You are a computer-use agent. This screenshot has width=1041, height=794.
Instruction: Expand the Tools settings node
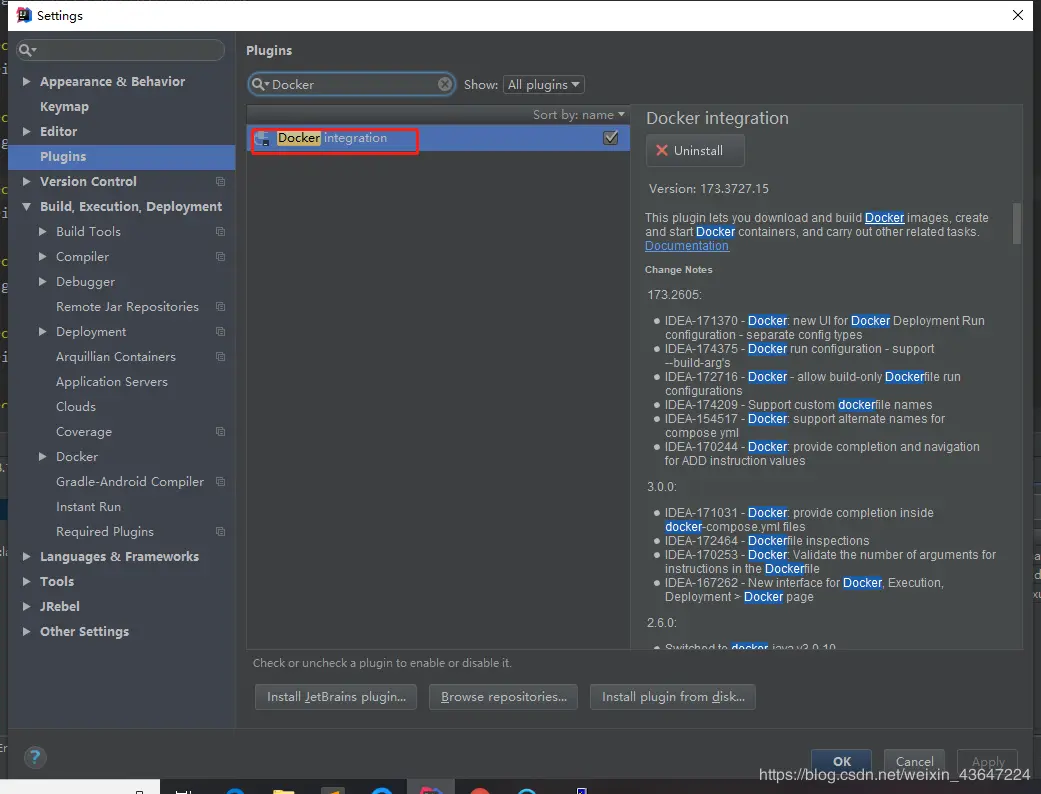coord(27,582)
